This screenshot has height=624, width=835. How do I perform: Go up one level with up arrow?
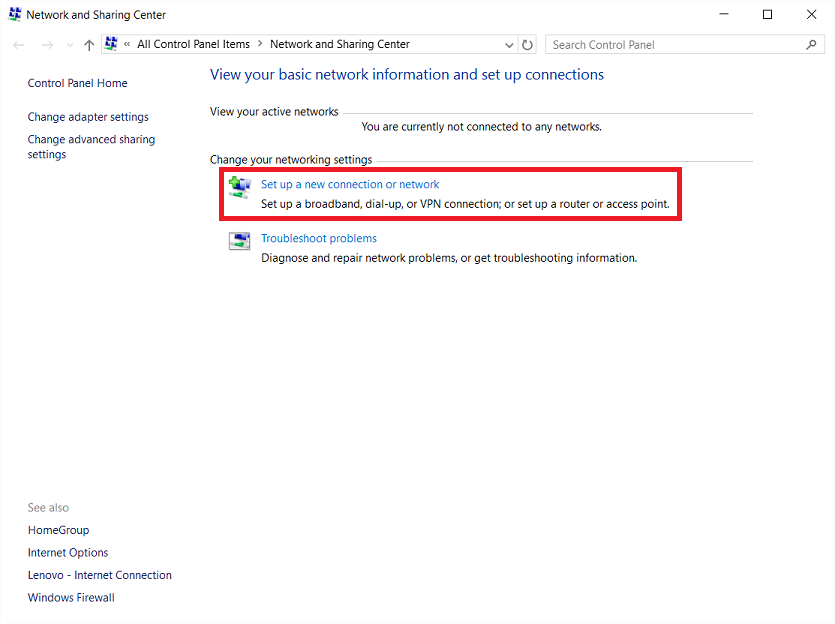point(89,45)
